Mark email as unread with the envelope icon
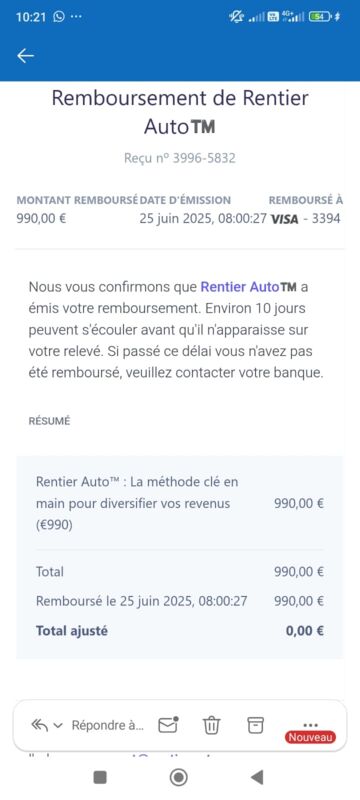This screenshot has height=800, width=360. point(168,724)
